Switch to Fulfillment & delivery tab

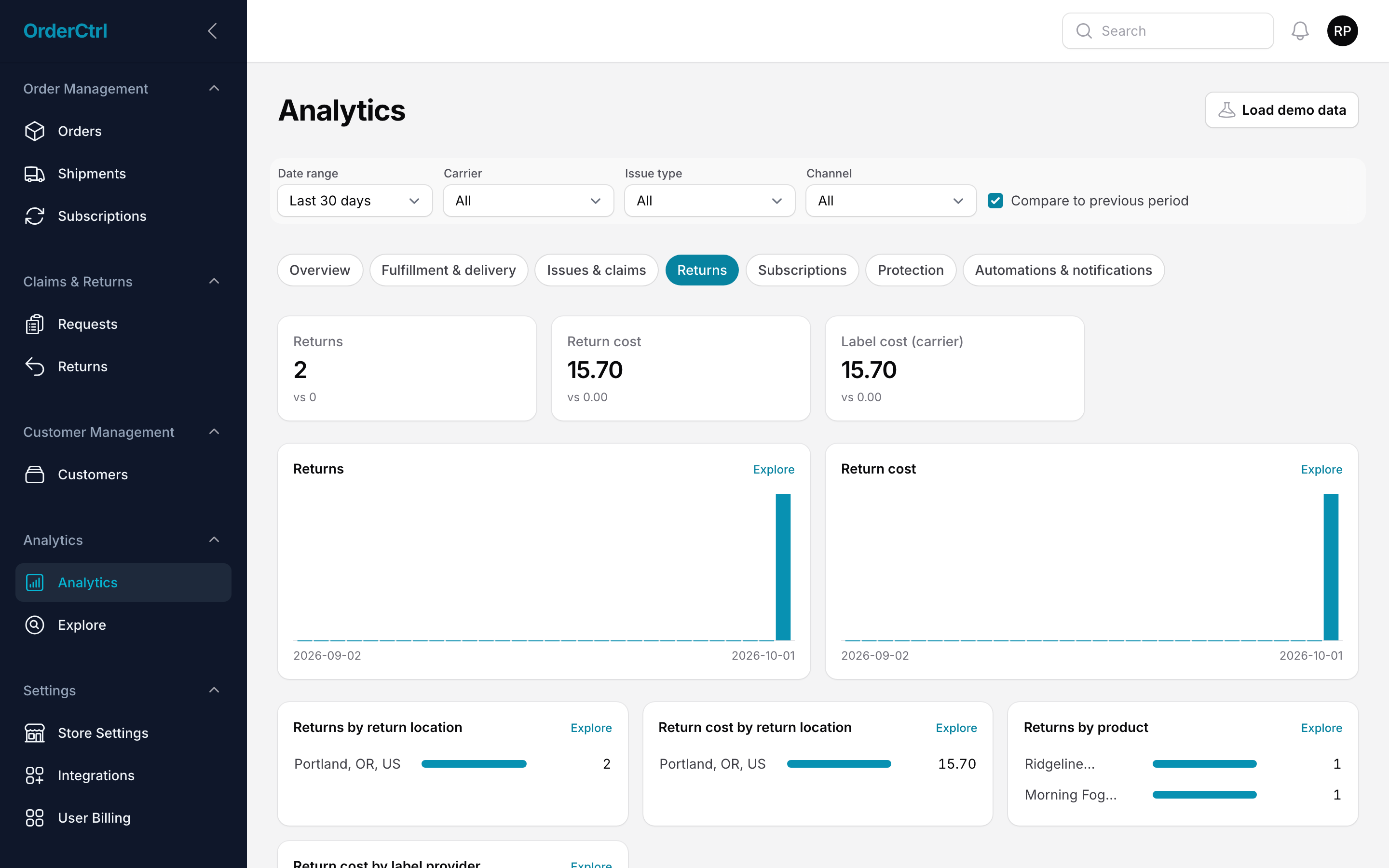tap(448, 270)
